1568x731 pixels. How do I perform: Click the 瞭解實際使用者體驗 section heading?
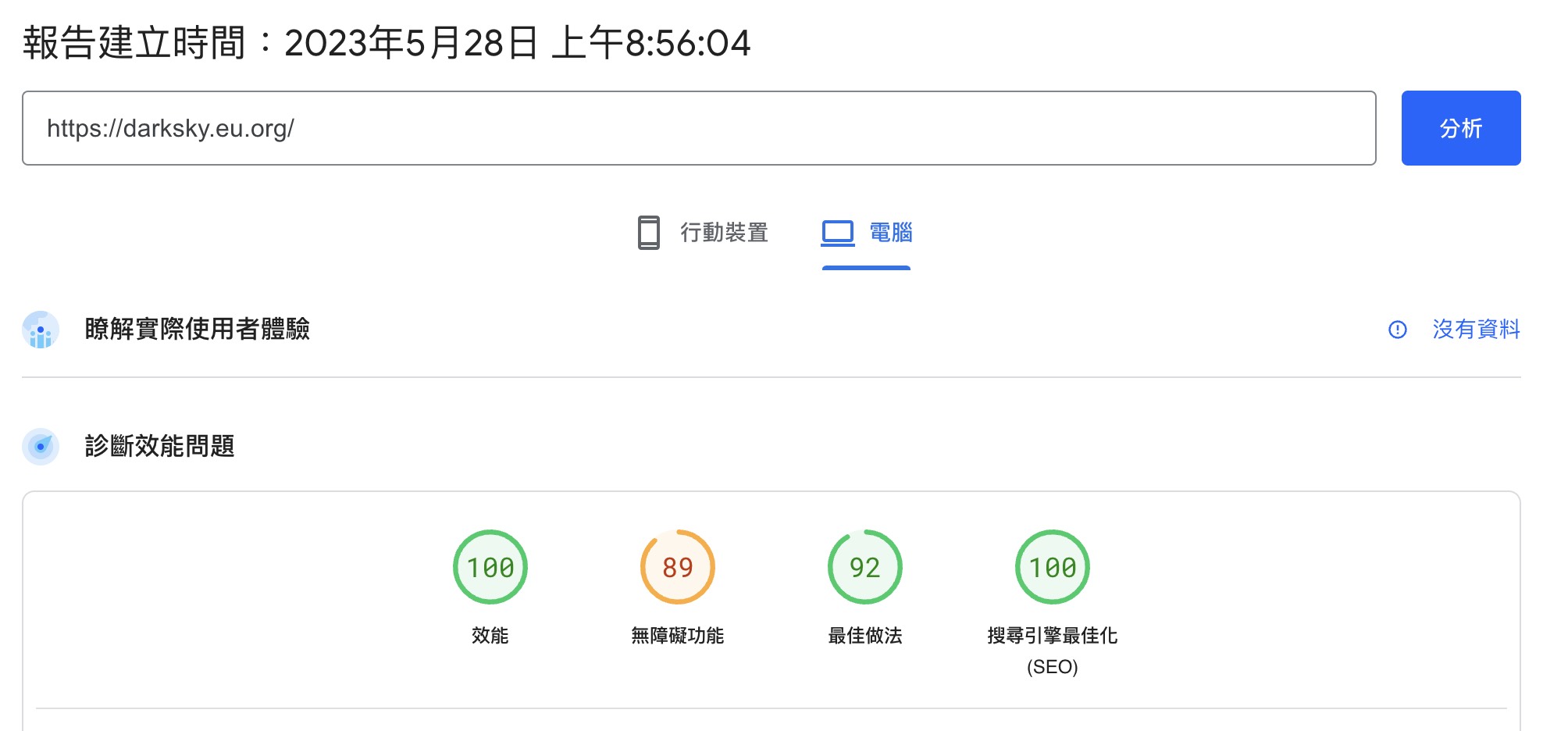click(197, 330)
